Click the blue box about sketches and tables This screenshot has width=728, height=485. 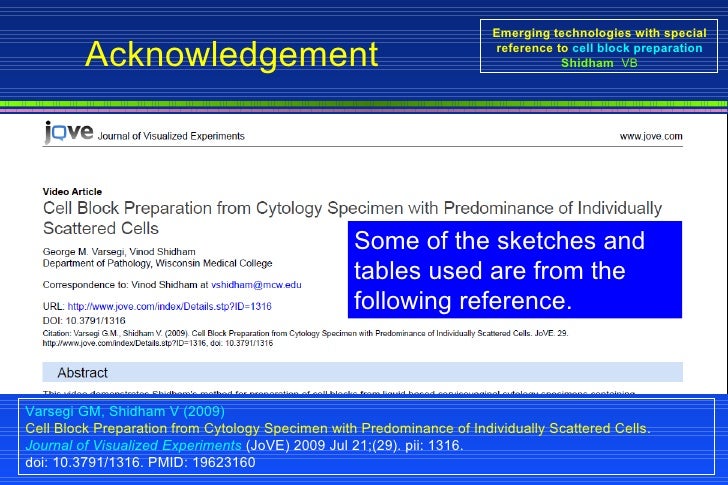[515, 270]
